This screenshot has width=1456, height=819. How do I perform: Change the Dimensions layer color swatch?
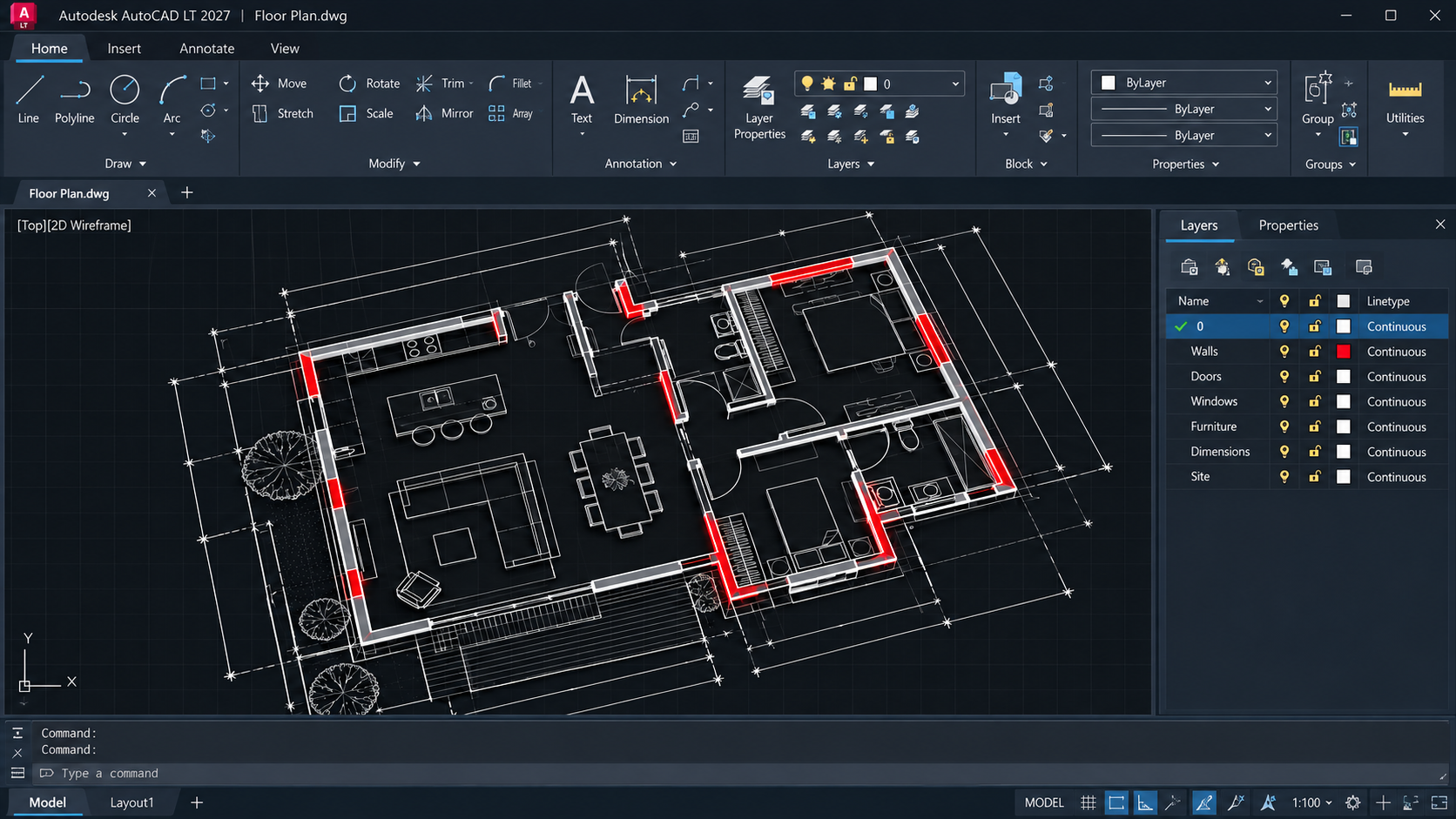pyautogui.click(x=1344, y=452)
